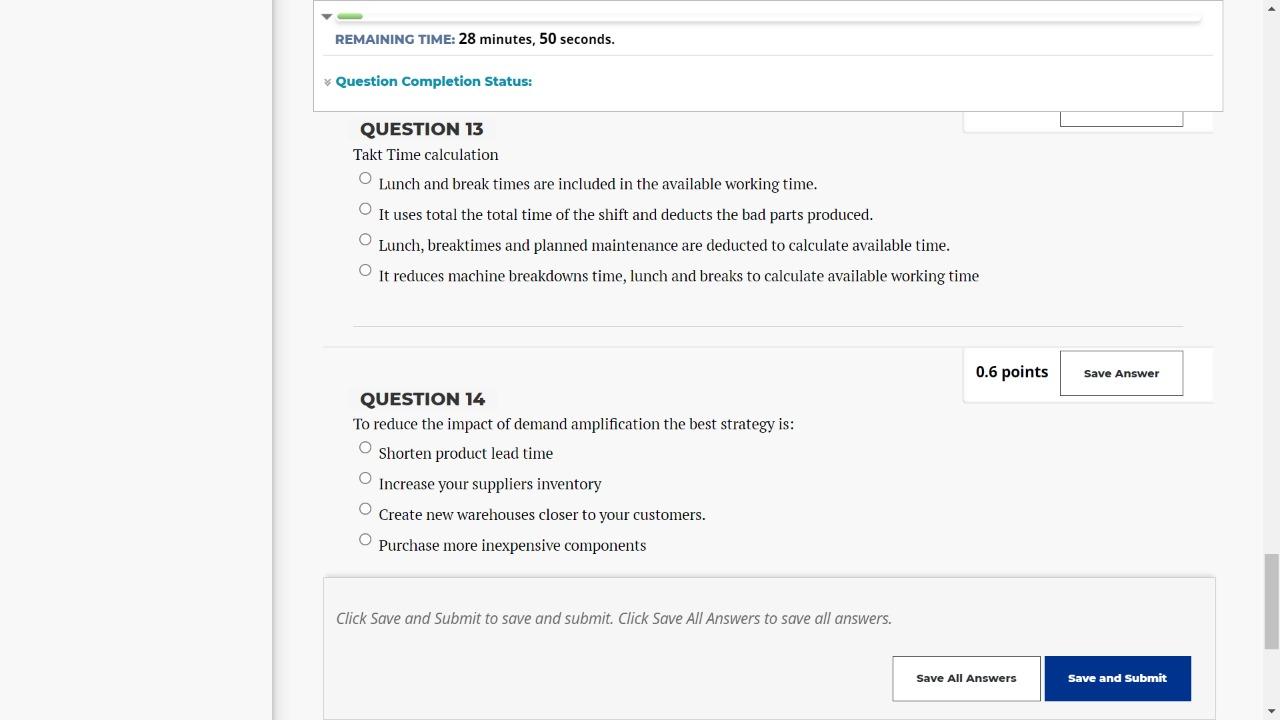Select 'Lunch and break times are included' option
The image size is (1280, 720).
point(365,179)
